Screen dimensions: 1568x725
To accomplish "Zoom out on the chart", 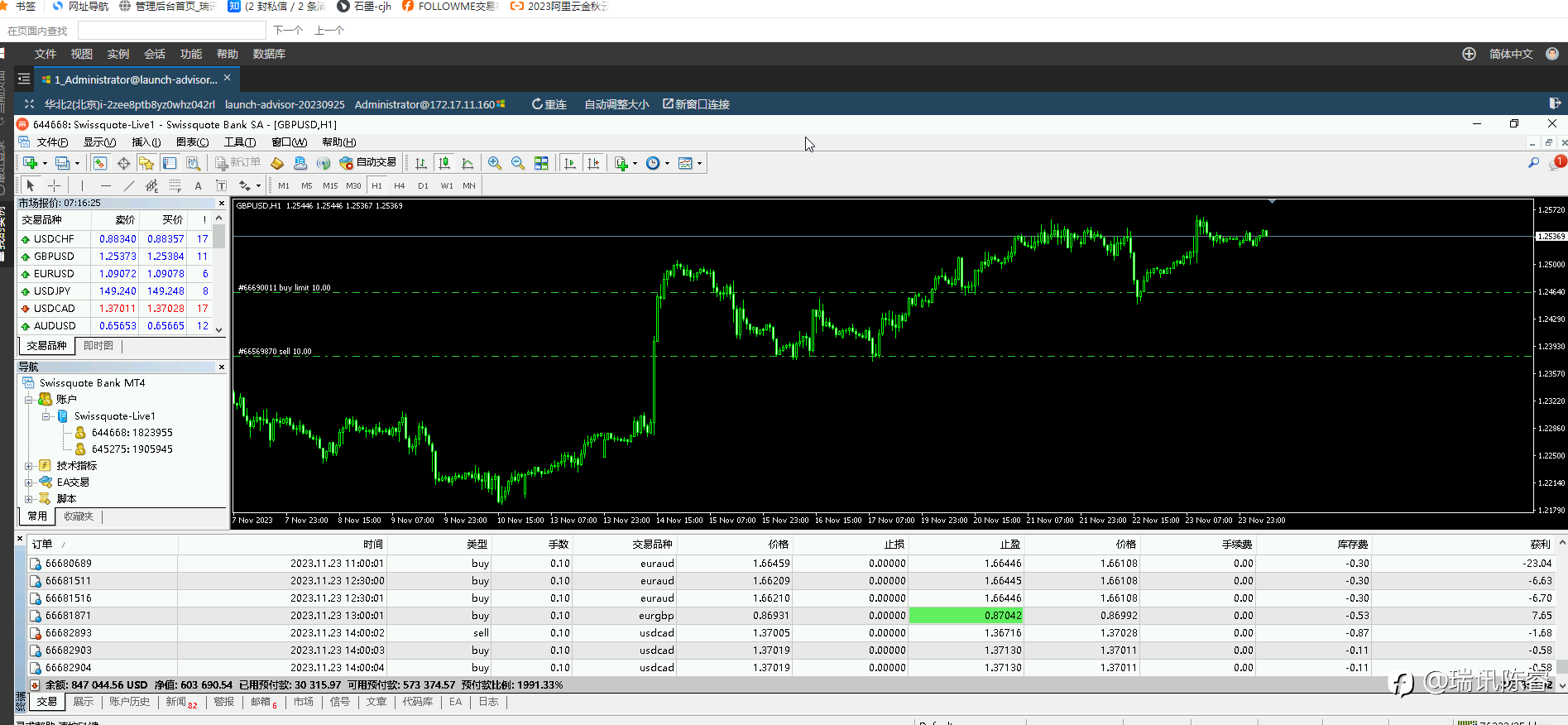I will pyautogui.click(x=518, y=163).
